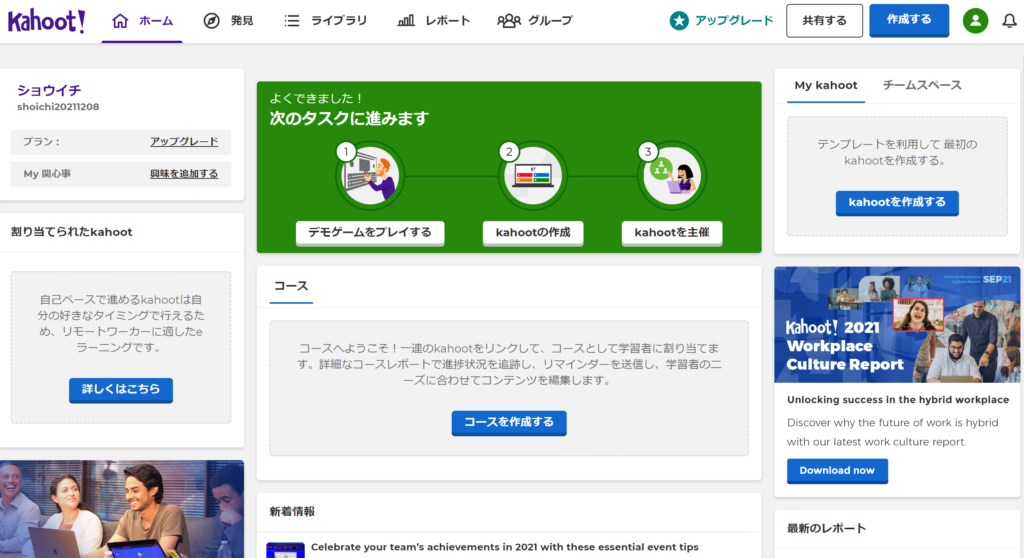
Task: Click the Download now button
Action: point(837,470)
